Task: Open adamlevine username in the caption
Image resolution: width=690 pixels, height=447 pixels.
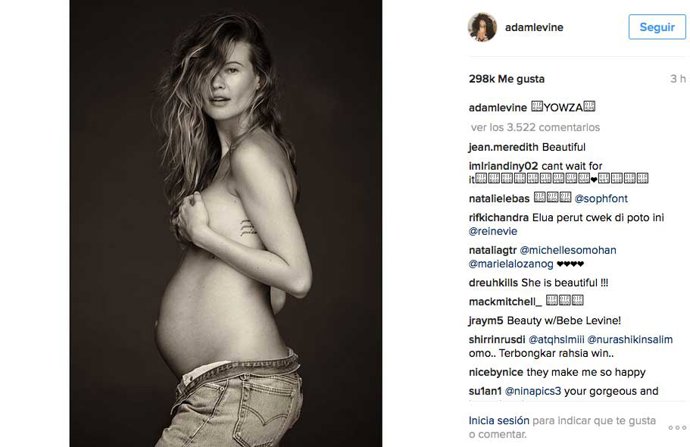Action: click(x=498, y=108)
